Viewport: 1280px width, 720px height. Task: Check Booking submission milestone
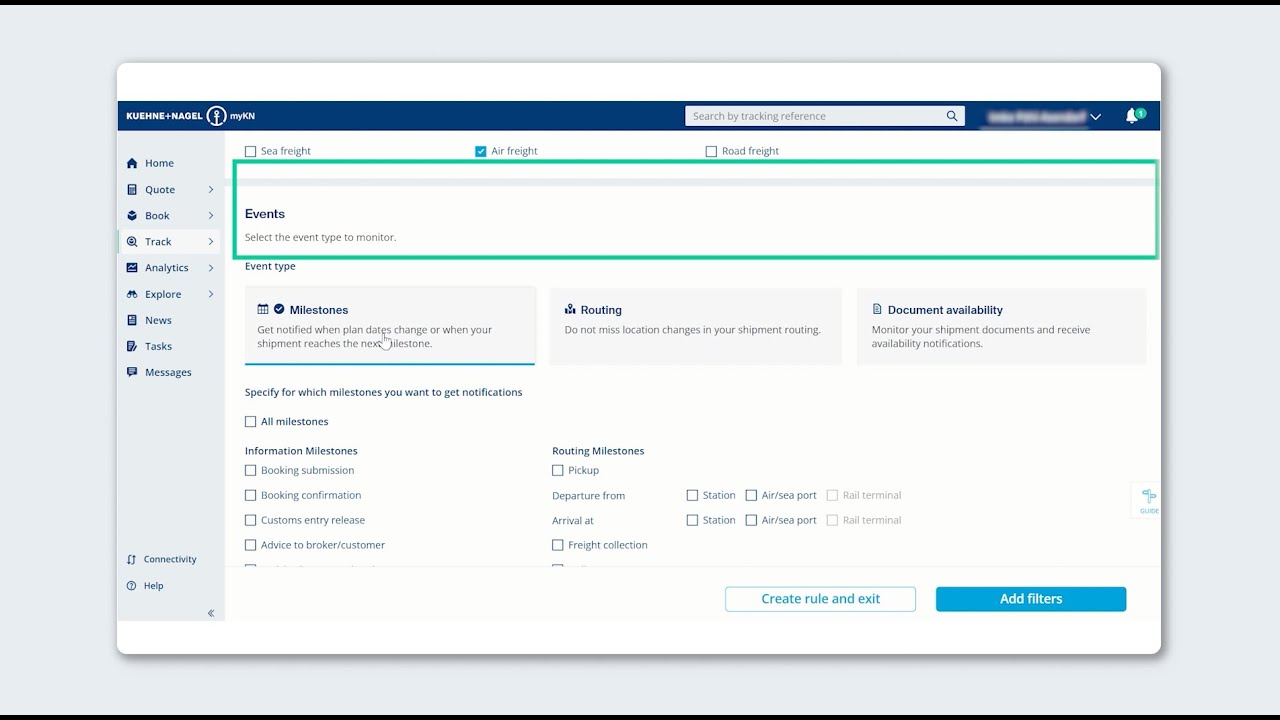coord(251,470)
